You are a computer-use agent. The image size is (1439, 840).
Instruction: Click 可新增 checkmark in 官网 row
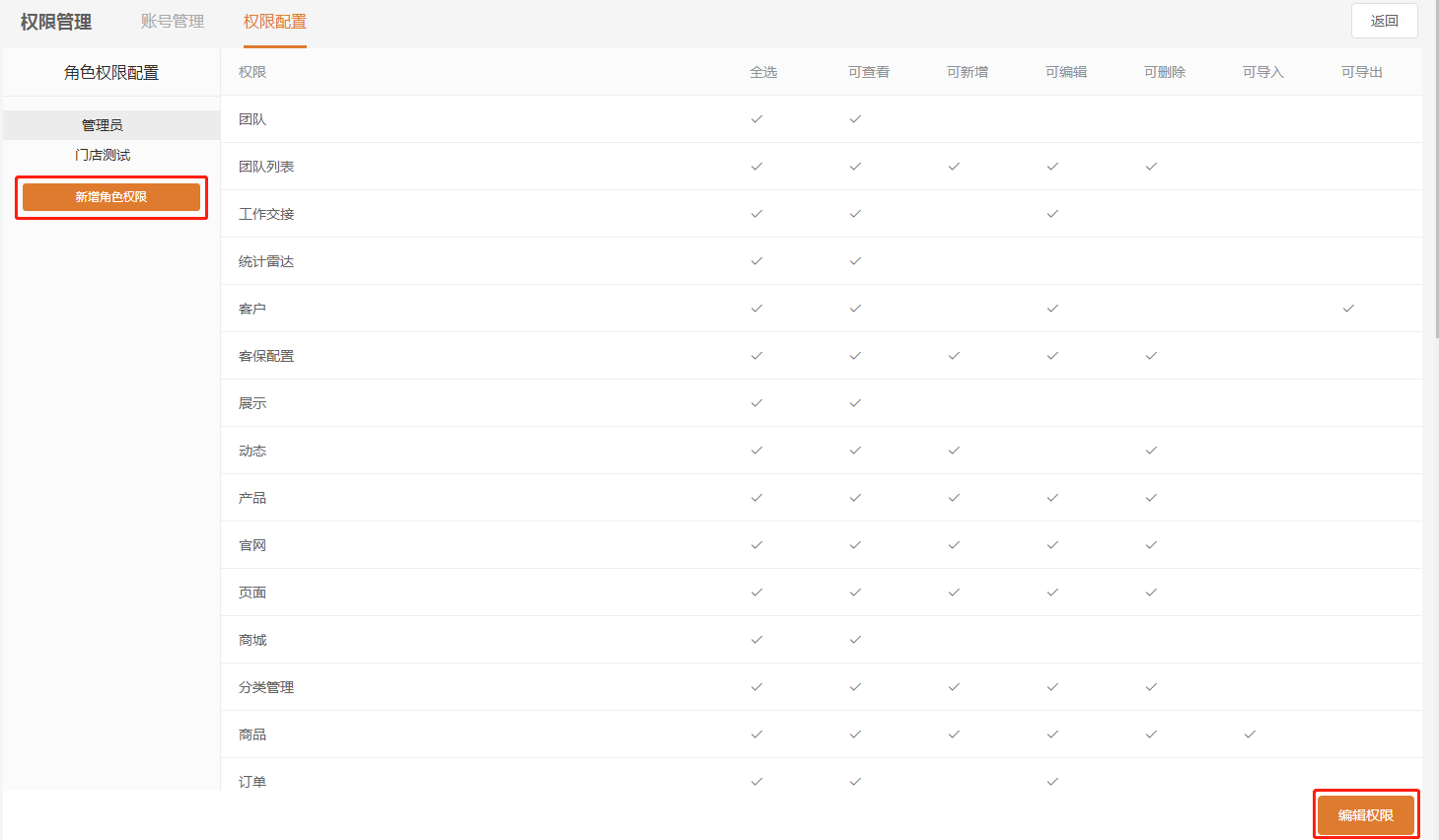point(954,545)
